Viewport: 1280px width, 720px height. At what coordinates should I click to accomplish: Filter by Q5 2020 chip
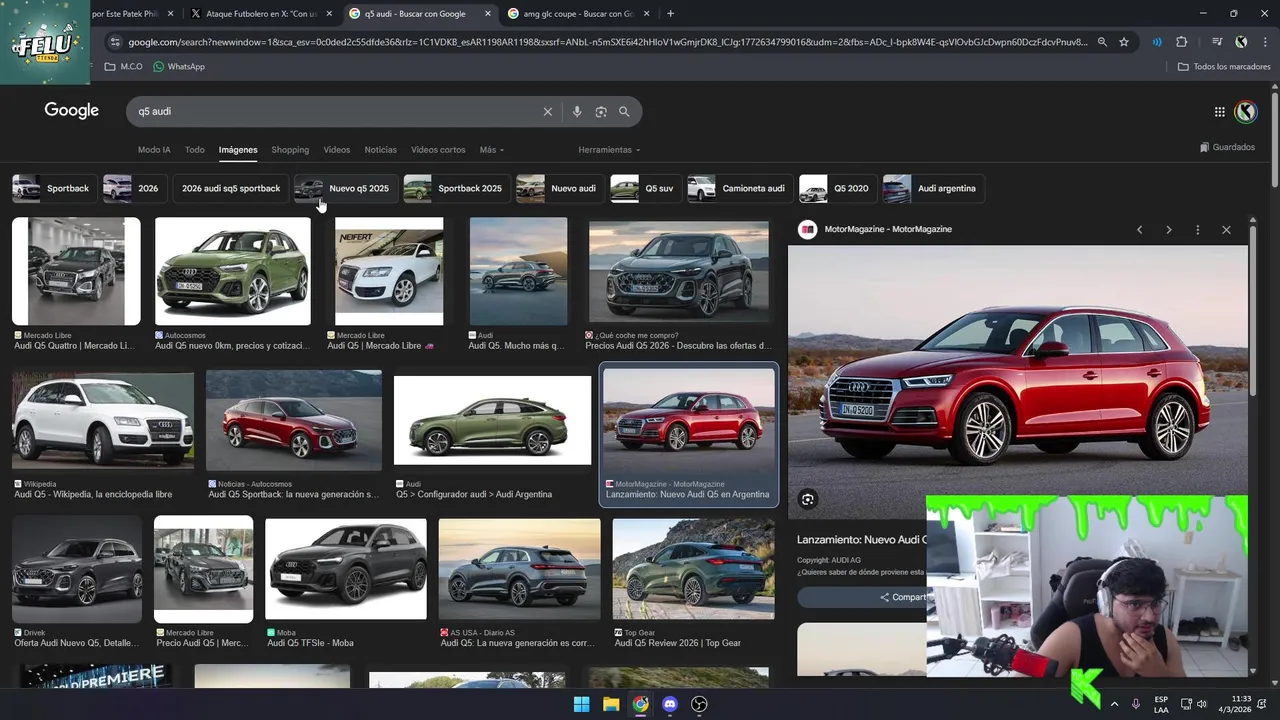pyautogui.click(x=838, y=188)
